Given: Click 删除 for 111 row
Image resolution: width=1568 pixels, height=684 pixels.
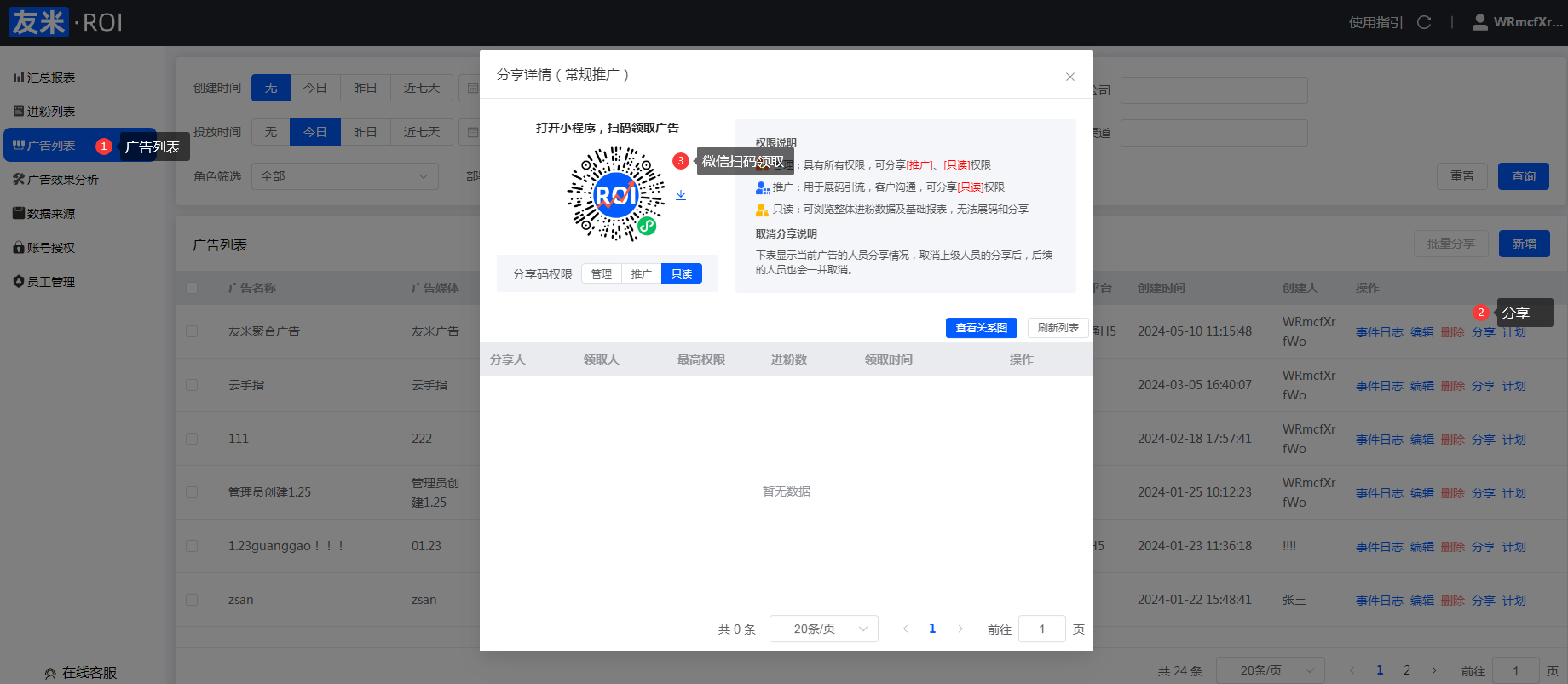Looking at the screenshot, I should [x=1453, y=440].
